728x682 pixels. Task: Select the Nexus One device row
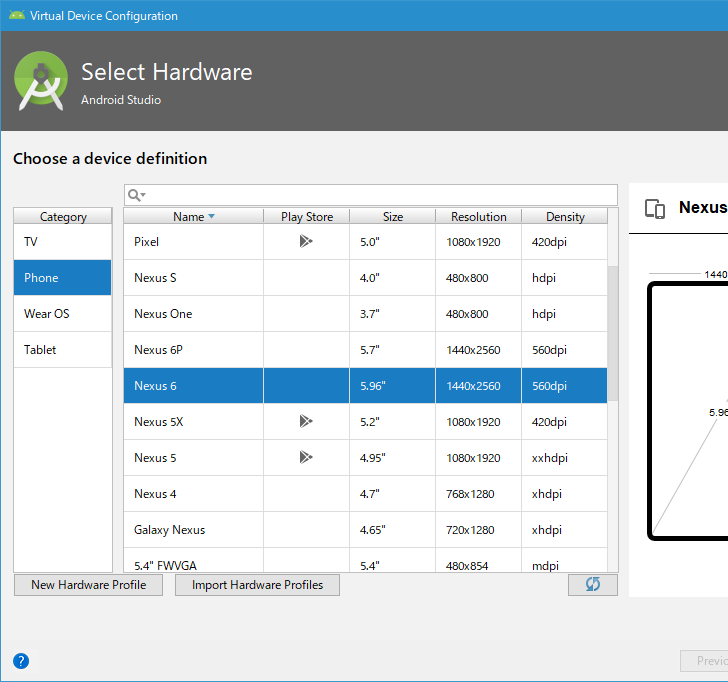tap(365, 314)
